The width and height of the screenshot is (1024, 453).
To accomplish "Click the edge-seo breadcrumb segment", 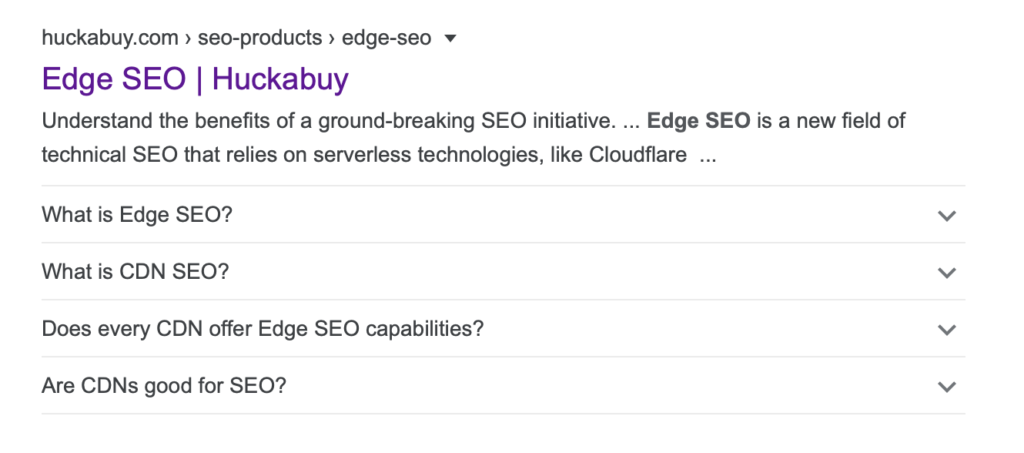I will (386, 39).
